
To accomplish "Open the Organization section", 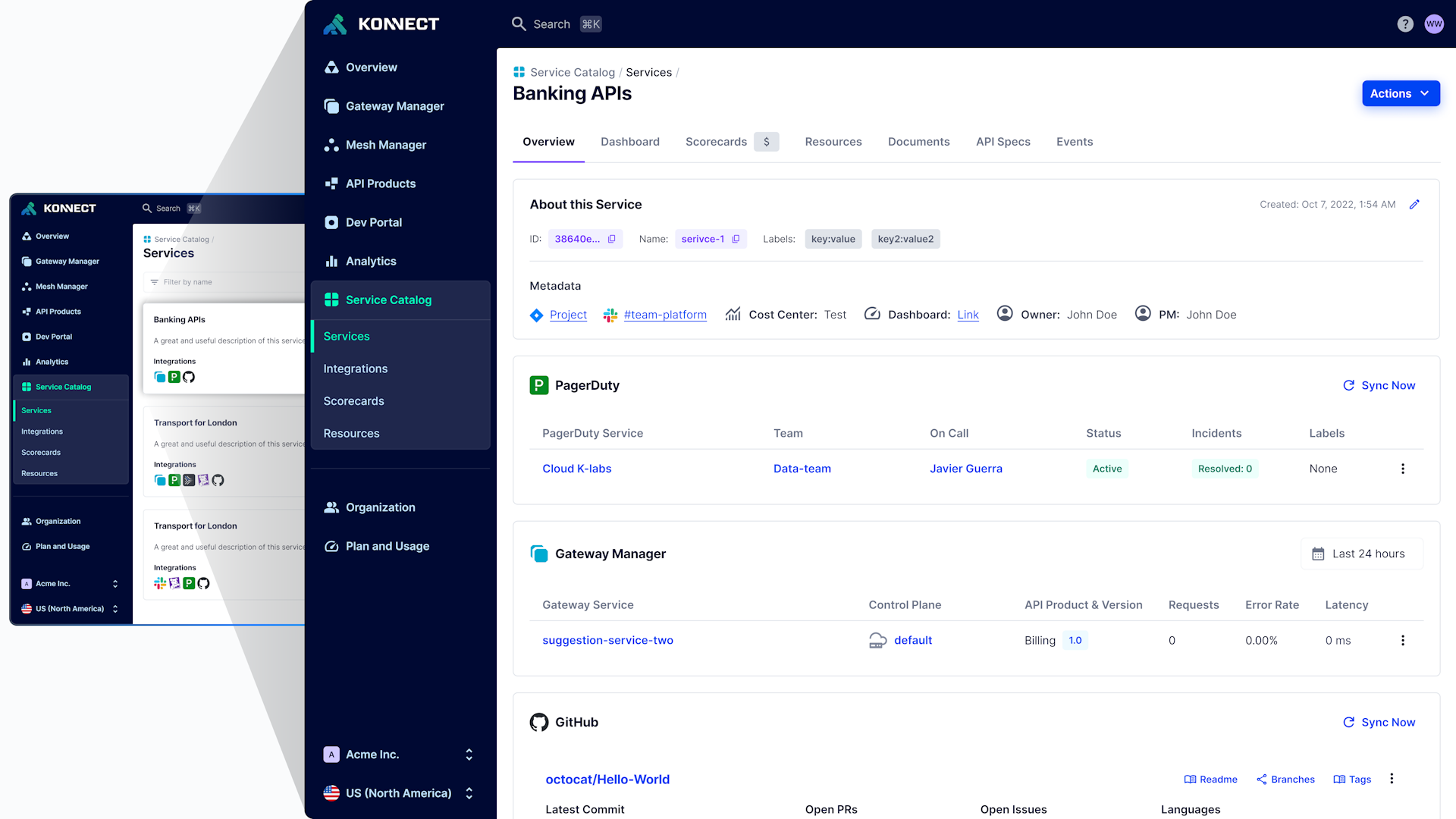I will (x=380, y=507).
